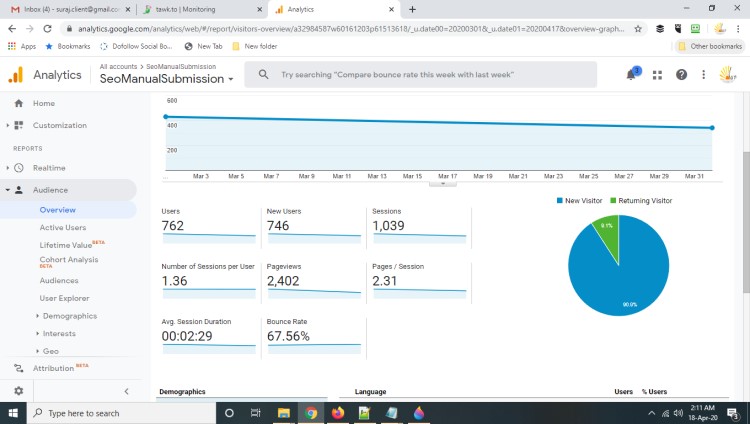Click the blue New Visitor legend swatch
The width and height of the screenshot is (750, 424).
[560, 201]
